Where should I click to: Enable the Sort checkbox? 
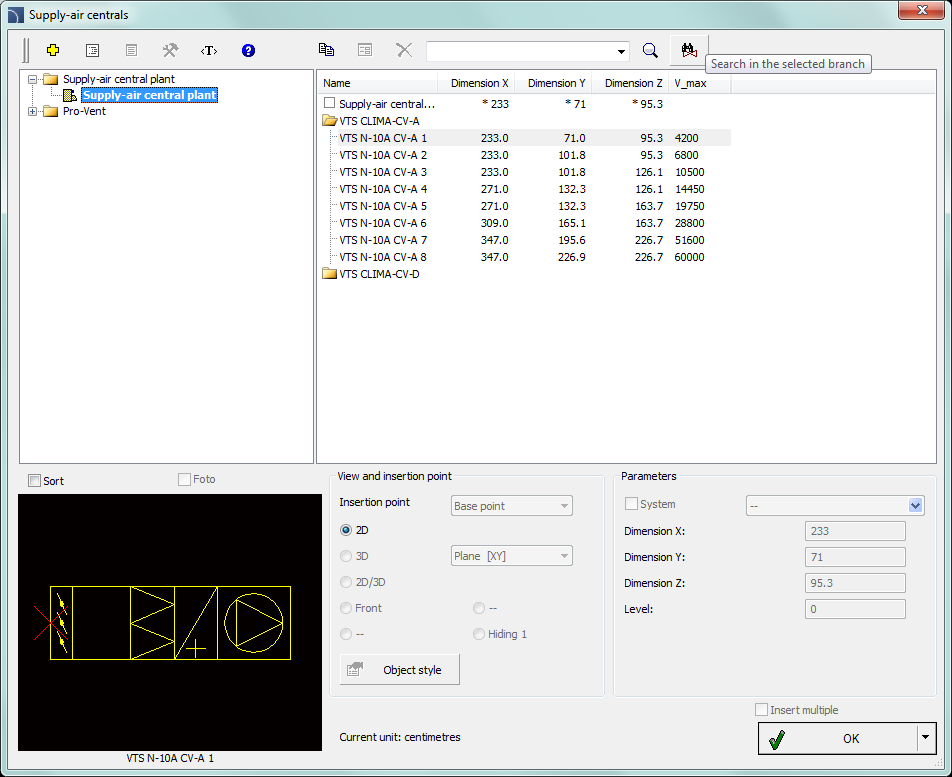[35, 481]
